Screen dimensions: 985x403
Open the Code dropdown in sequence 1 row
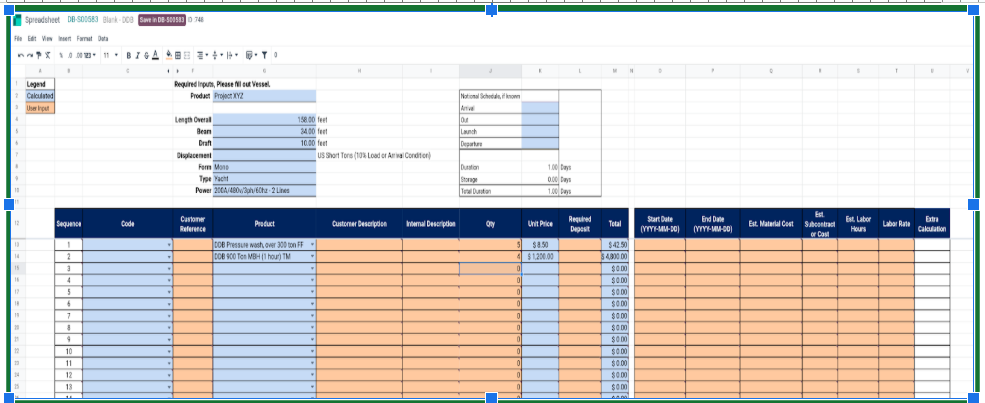tap(169, 245)
